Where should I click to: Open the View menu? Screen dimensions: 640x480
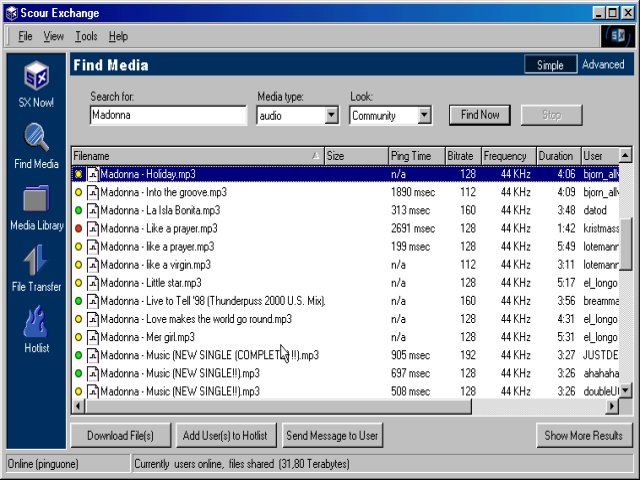53,36
